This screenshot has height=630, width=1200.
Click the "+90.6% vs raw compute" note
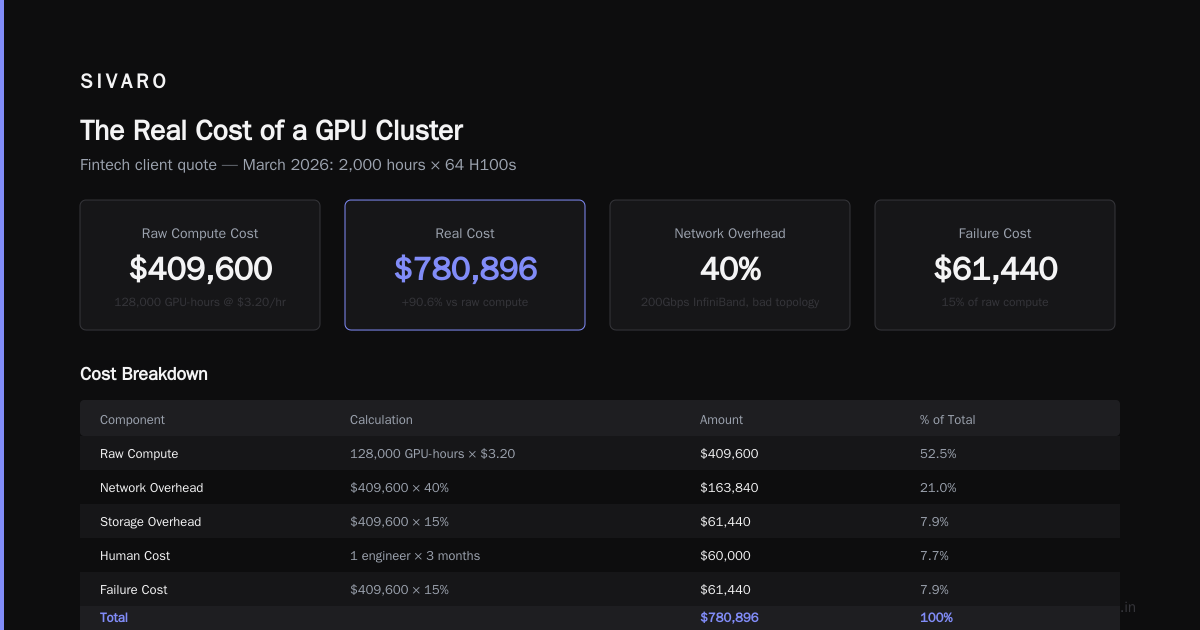click(x=465, y=302)
